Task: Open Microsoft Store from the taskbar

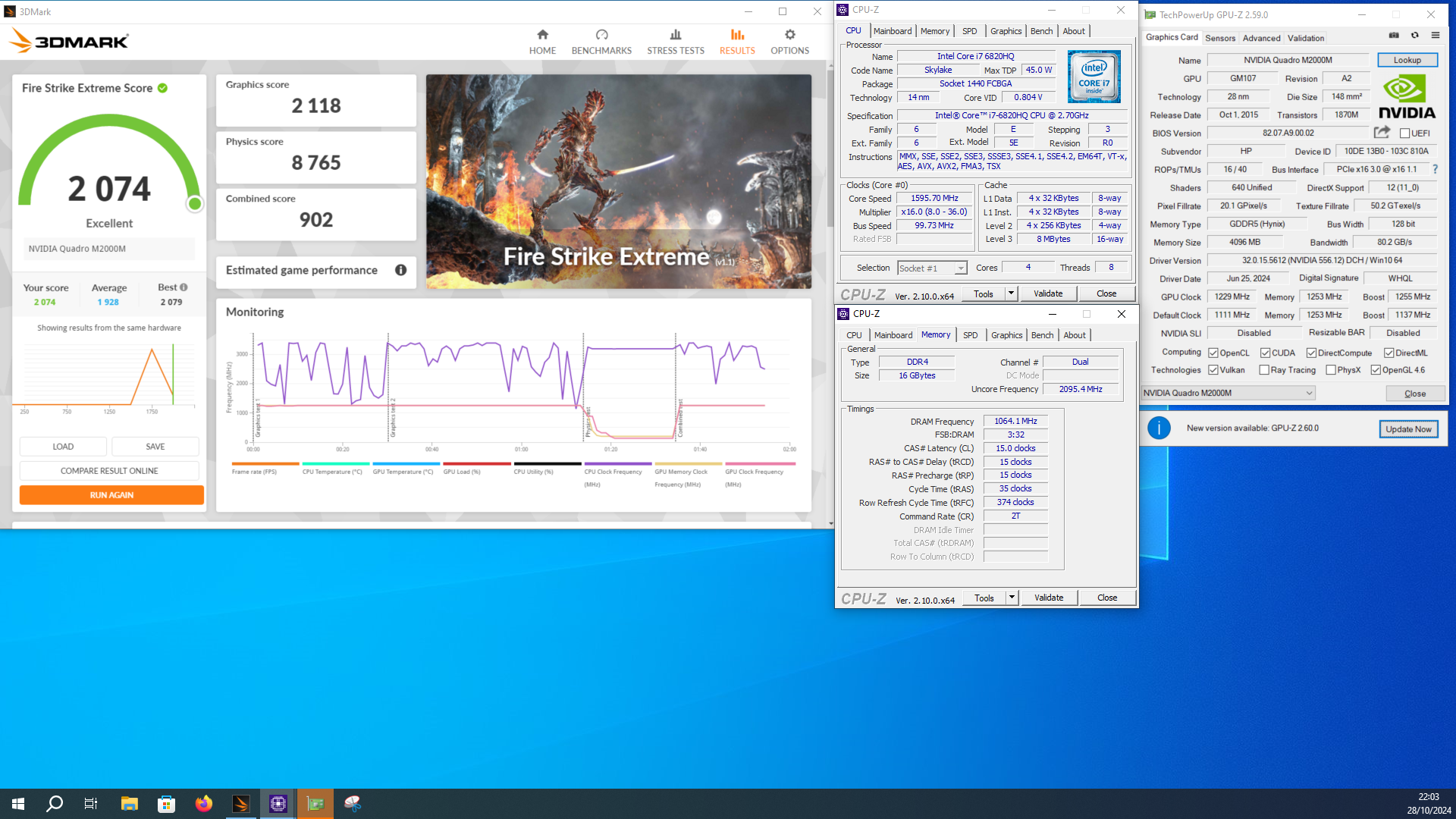Action: [x=166, y=804]
